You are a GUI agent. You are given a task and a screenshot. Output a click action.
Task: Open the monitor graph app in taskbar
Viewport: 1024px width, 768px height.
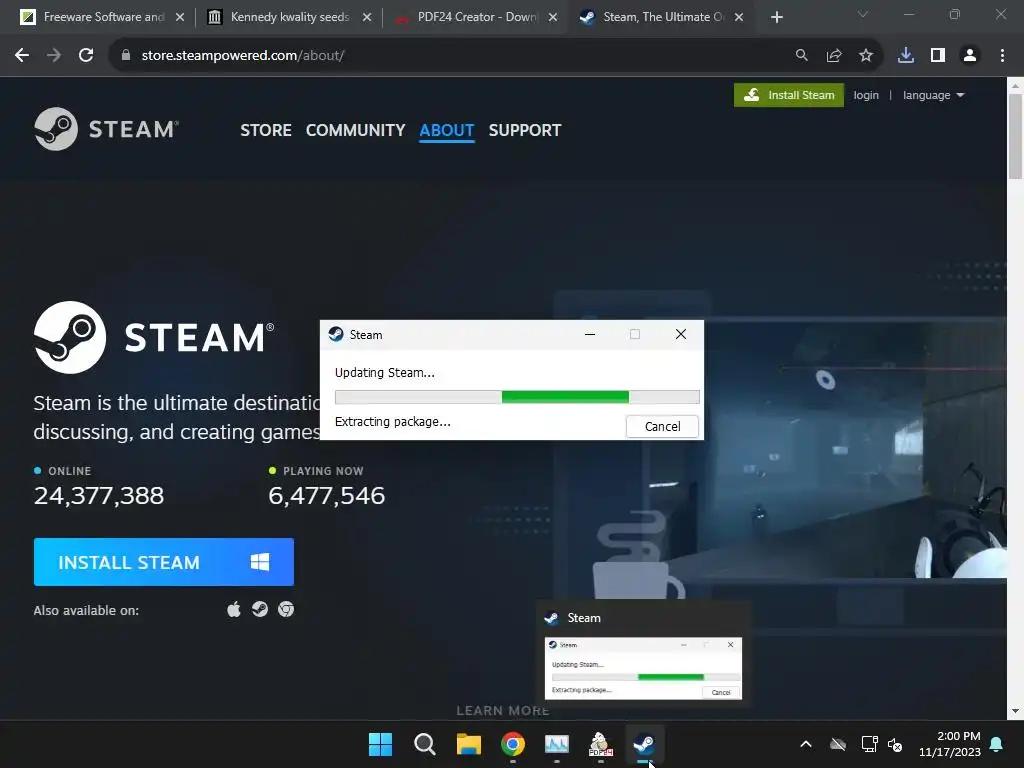pyautogui.click(x=557, y=744)
